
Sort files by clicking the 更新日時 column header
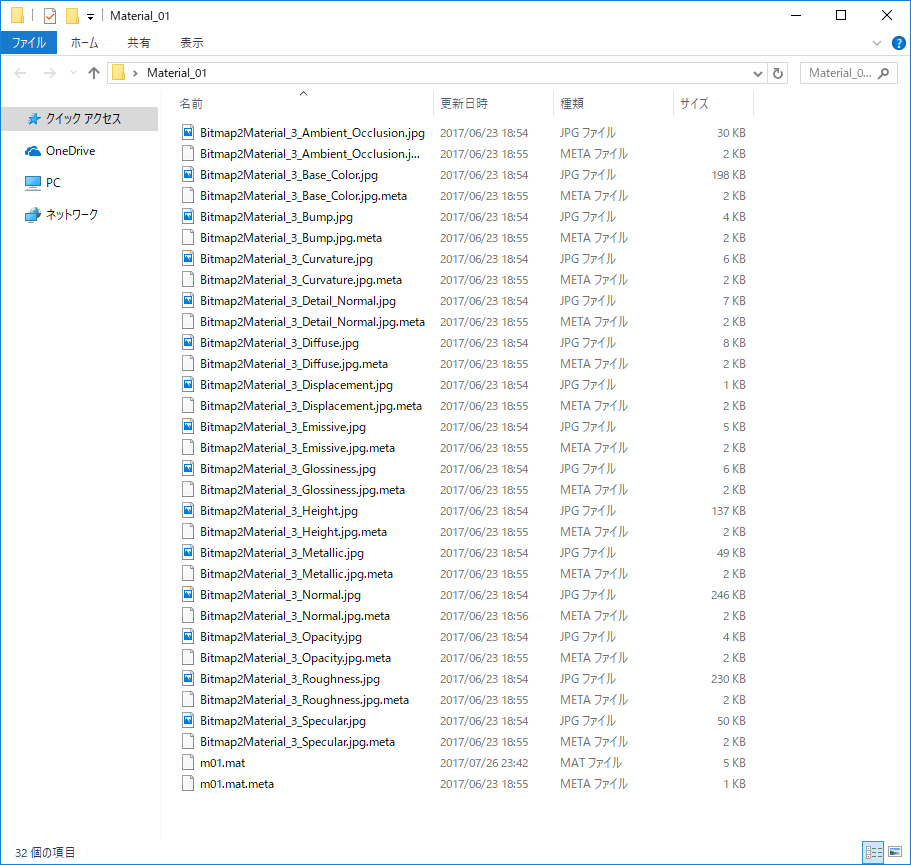click(465, 103)
